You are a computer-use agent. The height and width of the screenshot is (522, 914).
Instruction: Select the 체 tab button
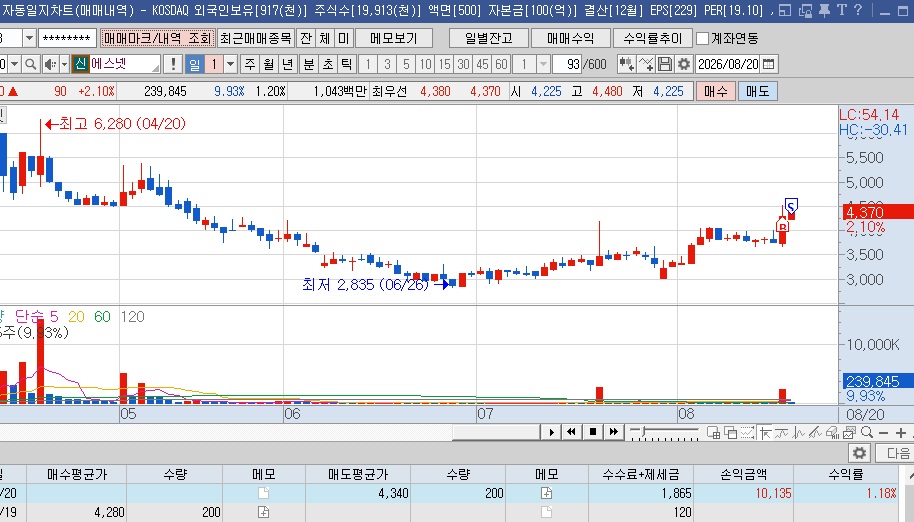(325, 38)
